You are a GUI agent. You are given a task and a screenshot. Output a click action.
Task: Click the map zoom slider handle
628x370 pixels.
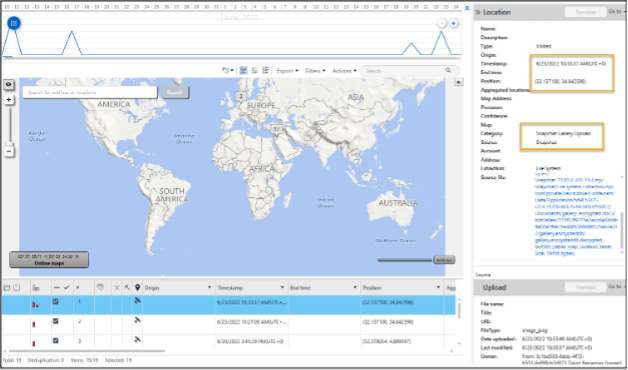click(9, 144)
